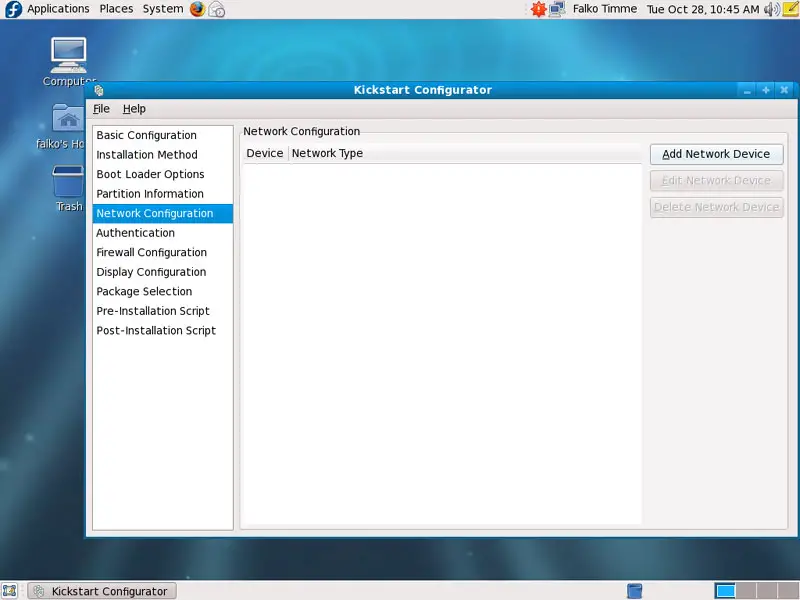This screenshot has height=600, width=800.
Task: Open the Trash applet in bottom panel
Action: click(634, 591)
